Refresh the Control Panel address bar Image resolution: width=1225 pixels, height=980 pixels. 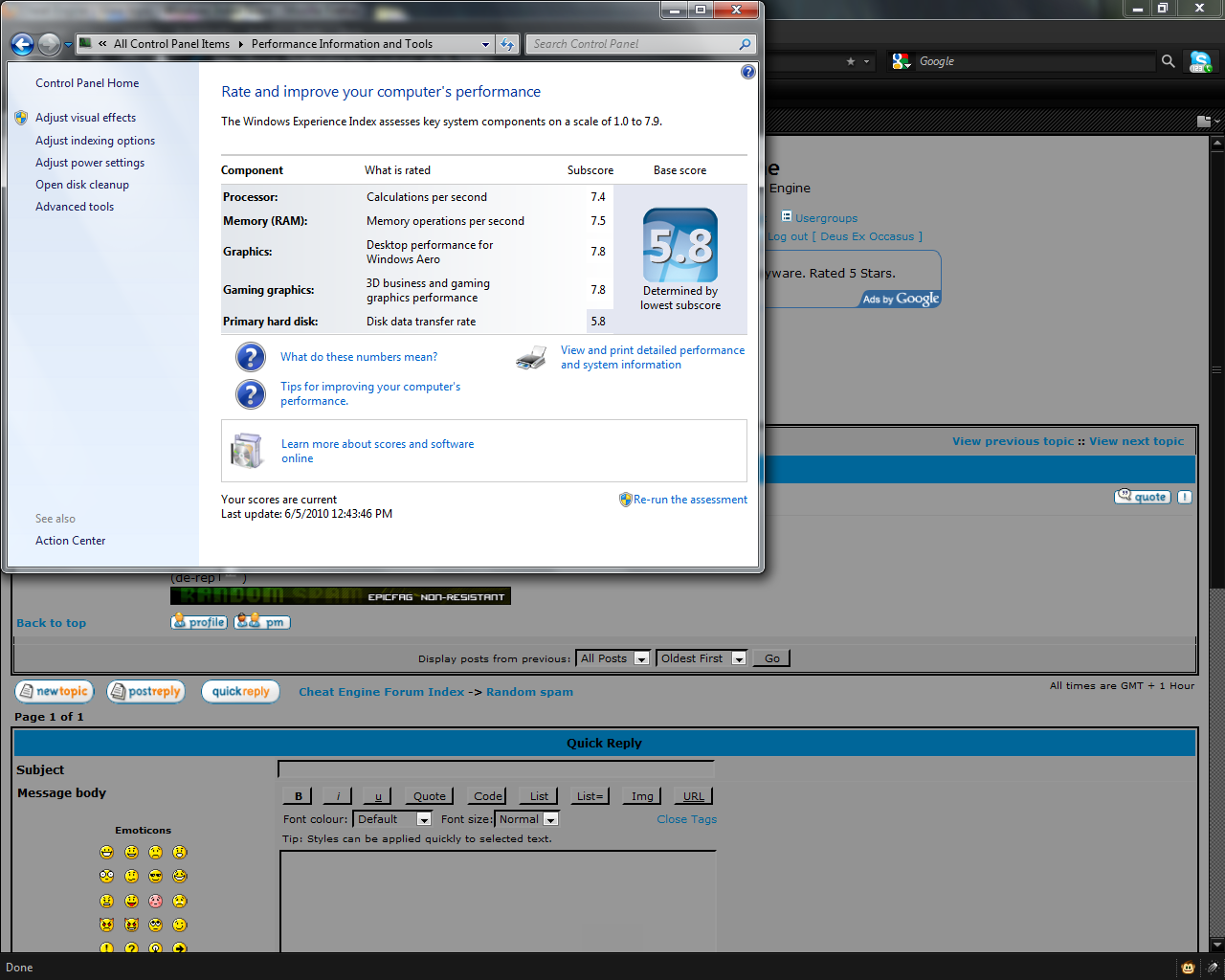pos(507,44)
